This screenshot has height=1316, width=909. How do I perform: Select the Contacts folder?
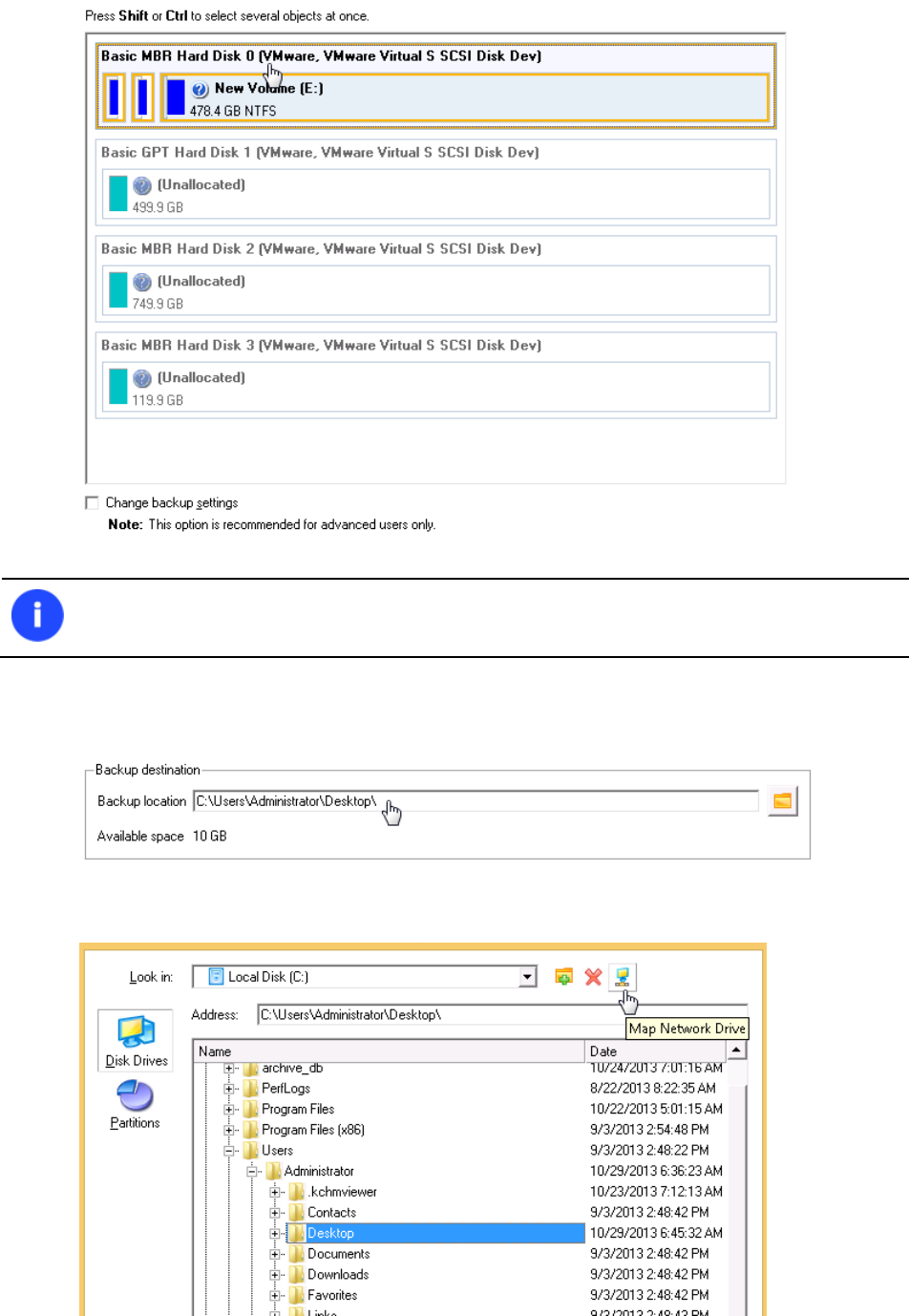pos(331,1213)
